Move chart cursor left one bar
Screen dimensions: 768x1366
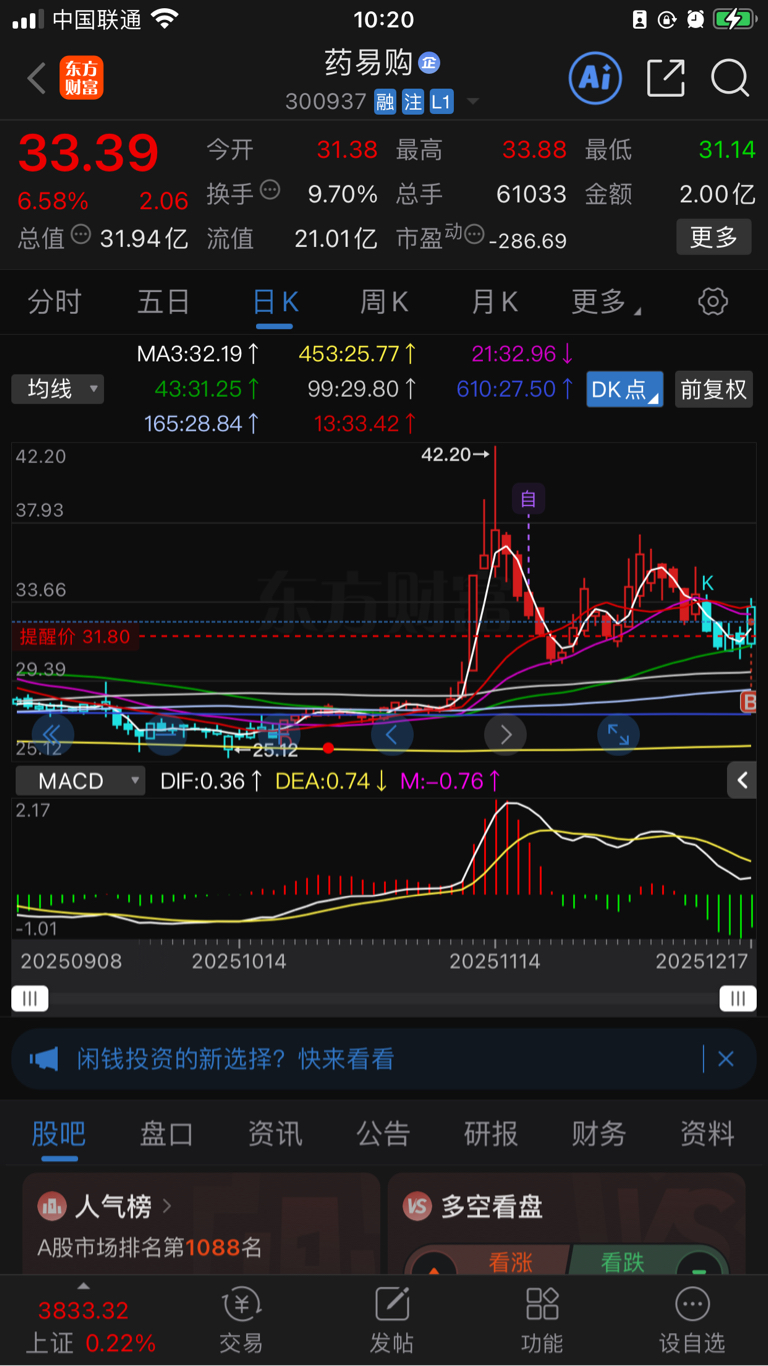pyautogui.click(x=392, y=735)
